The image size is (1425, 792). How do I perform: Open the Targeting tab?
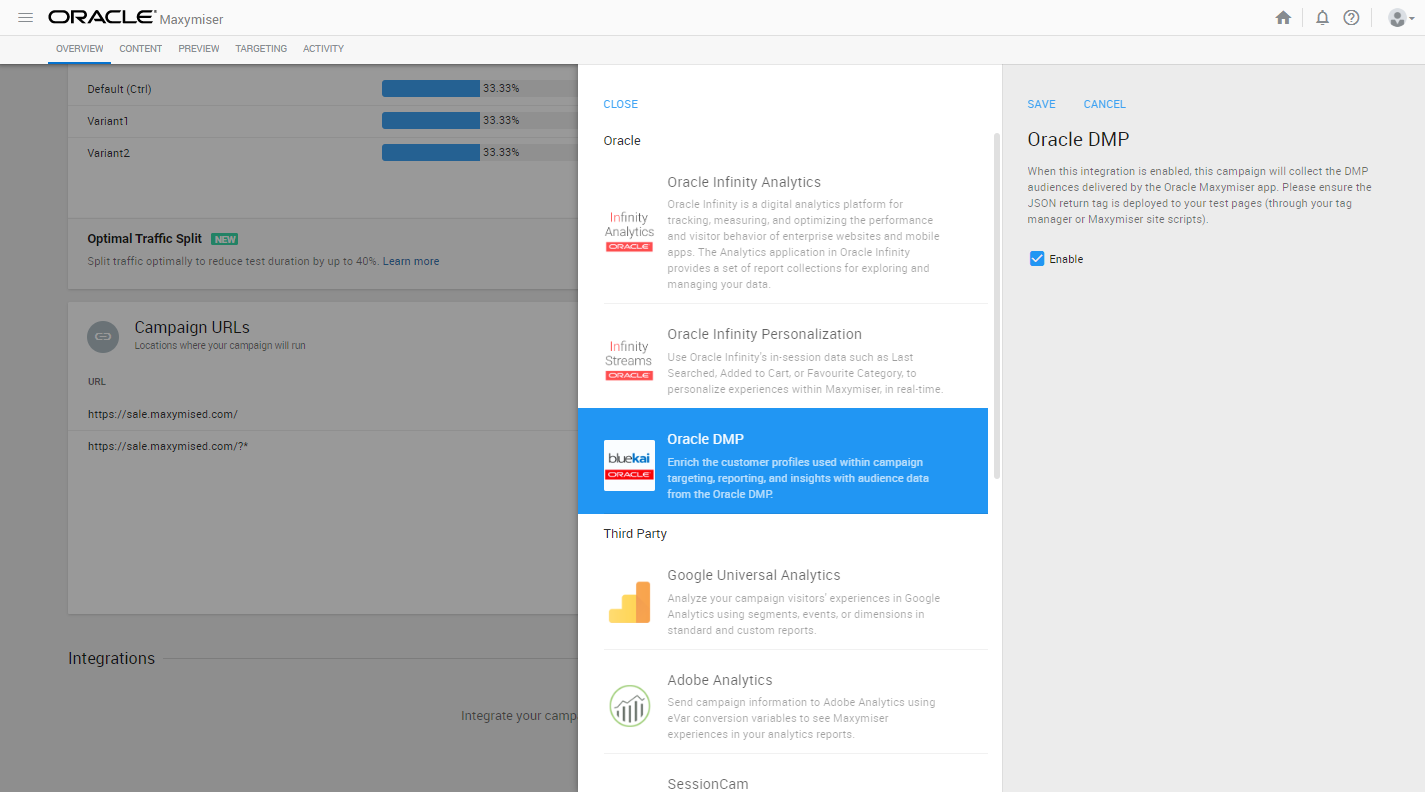point(261,49)
